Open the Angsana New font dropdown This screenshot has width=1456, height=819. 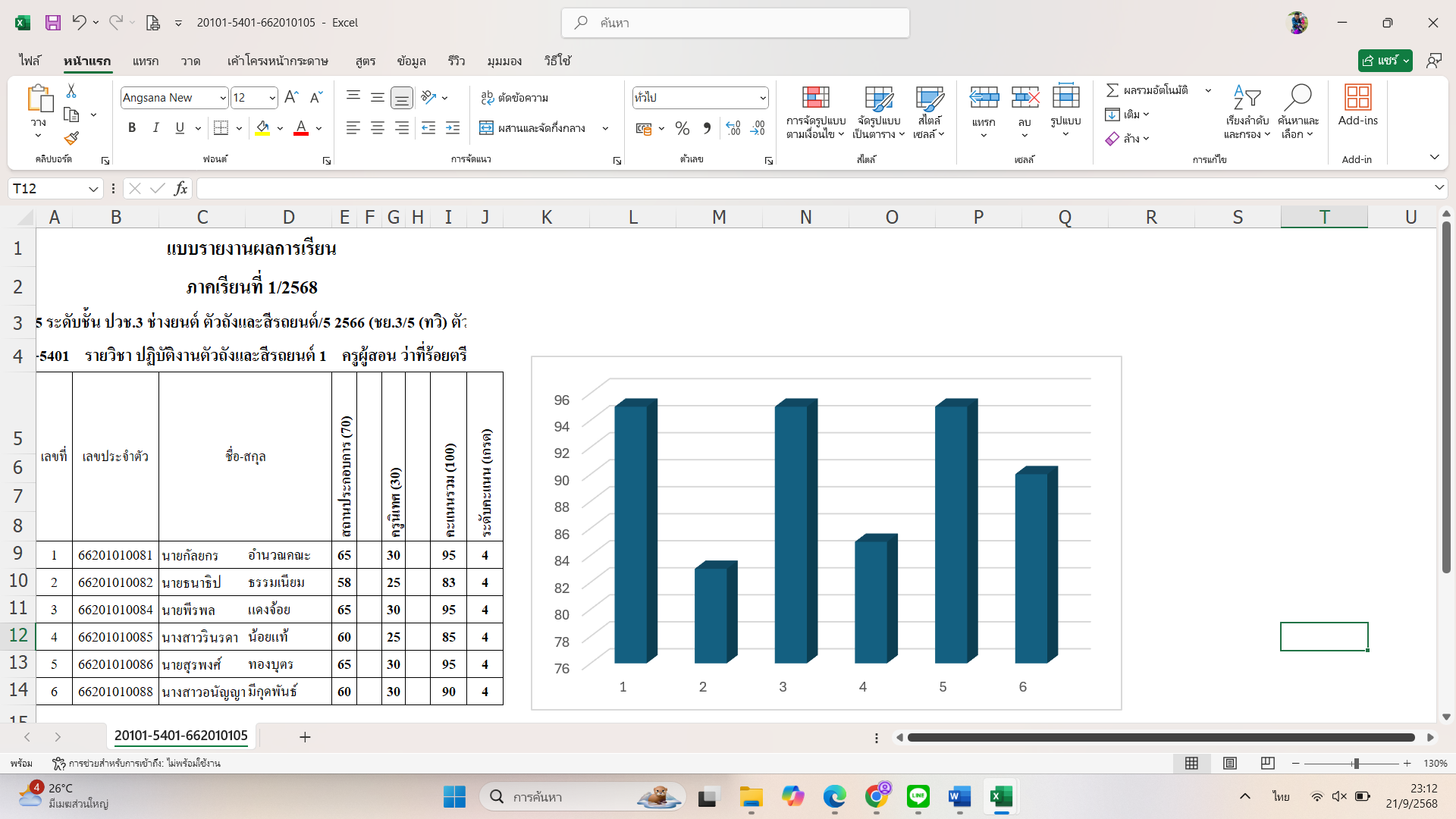click(222, 98)
